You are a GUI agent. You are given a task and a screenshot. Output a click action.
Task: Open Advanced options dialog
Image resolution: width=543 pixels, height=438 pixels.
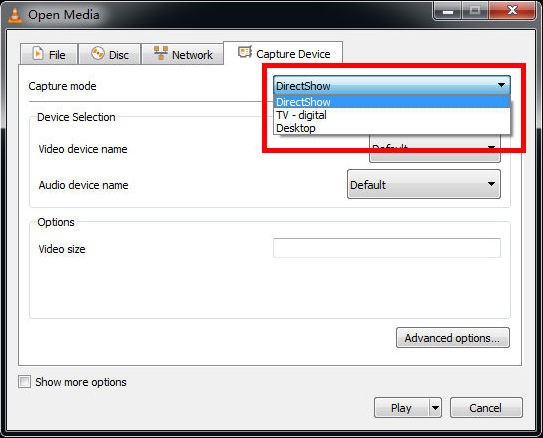(453, 338)
